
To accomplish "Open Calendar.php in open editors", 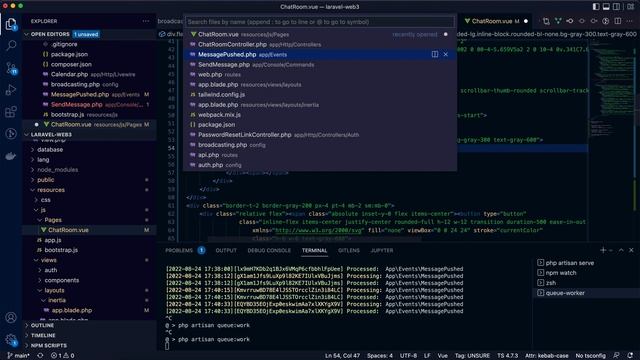I will coord(89,74).
